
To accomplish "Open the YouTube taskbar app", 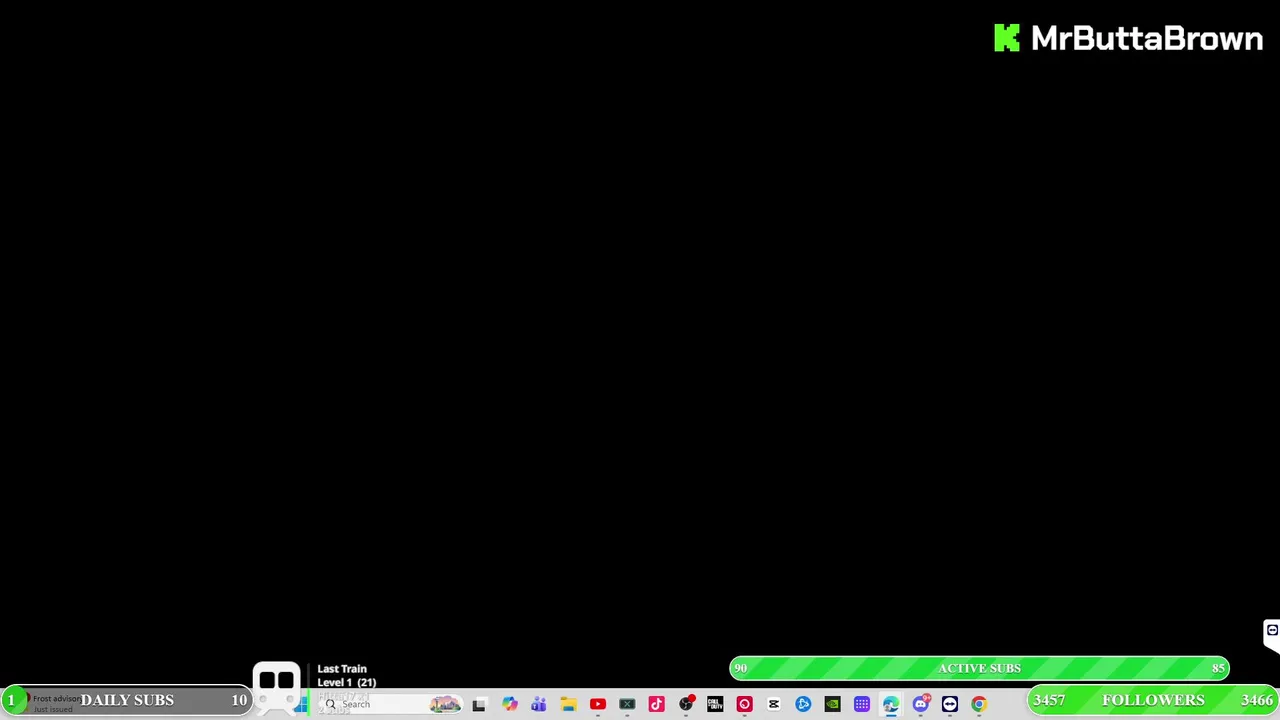I will [x=597, y=705].
